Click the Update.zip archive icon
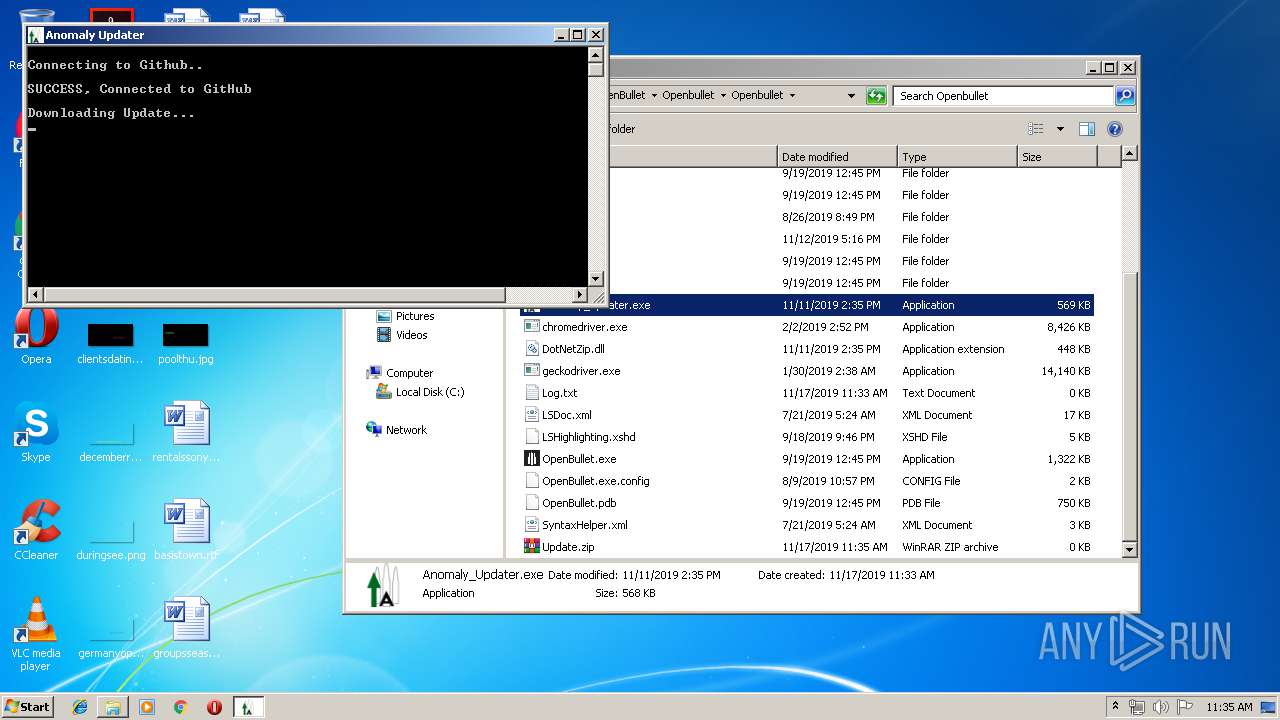 [x=532, y=547]
